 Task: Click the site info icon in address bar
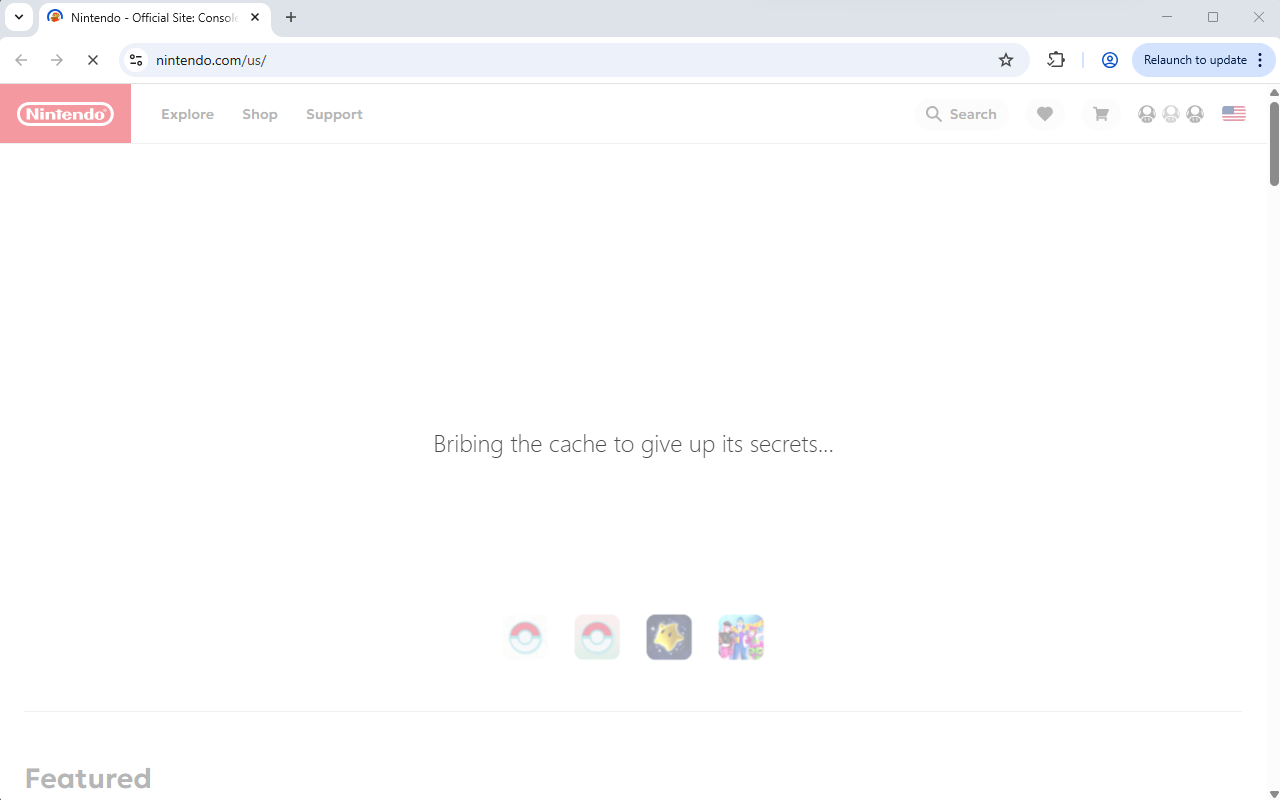click(x=135, y=59)
